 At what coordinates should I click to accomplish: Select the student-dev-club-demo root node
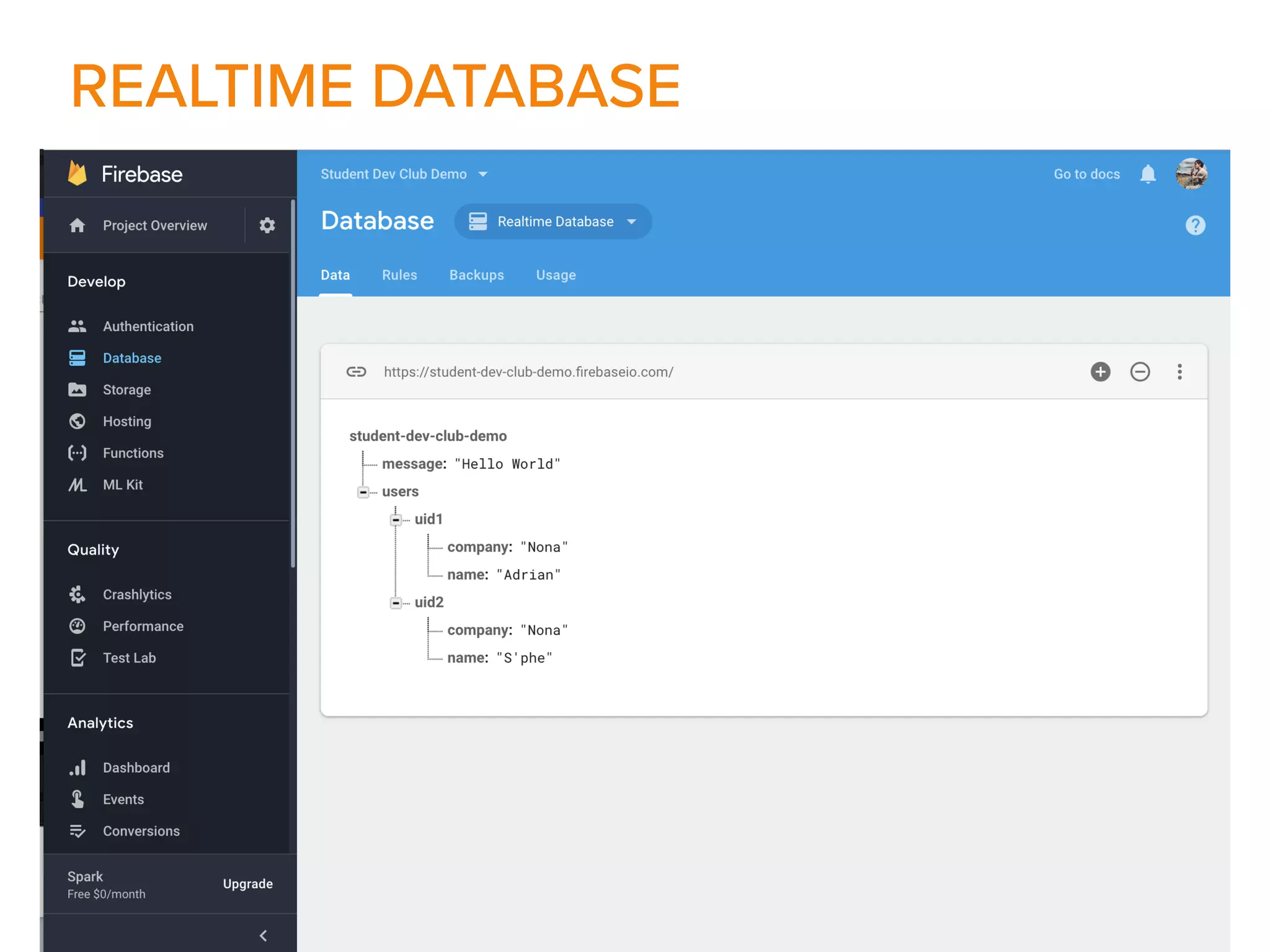[428, 436]
